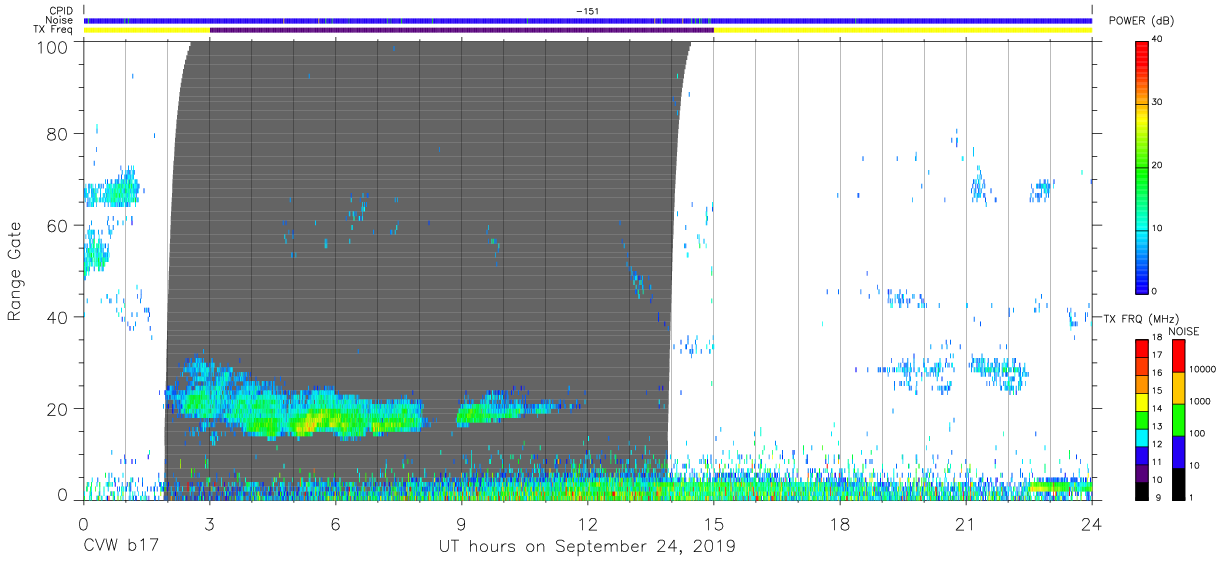Click the blue Noise strip at top
The width and height of the screenshot is (1228, 567).
click(588, 20)
